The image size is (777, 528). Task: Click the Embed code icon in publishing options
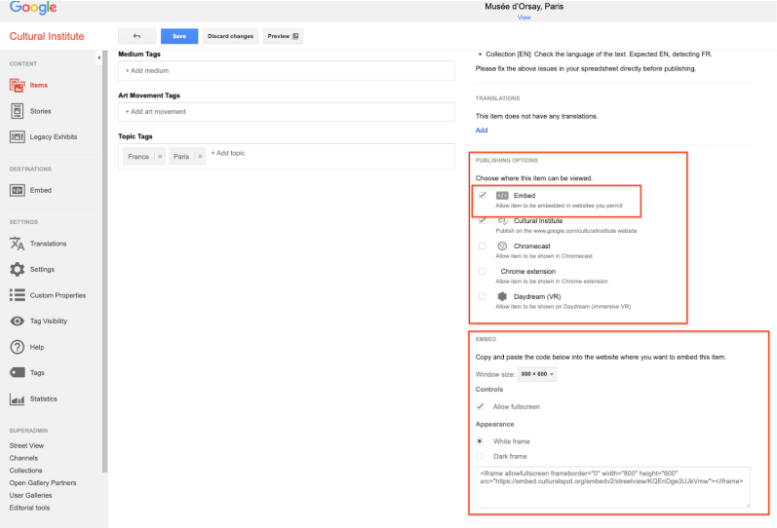point(502,196)
